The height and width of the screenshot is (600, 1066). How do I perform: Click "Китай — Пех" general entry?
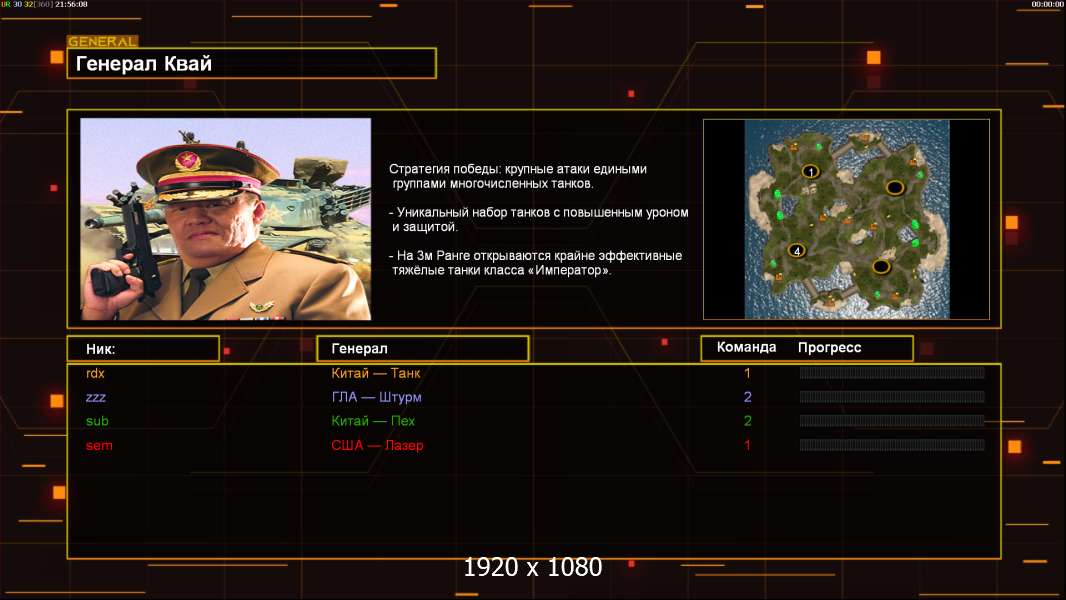pos(373,421)
